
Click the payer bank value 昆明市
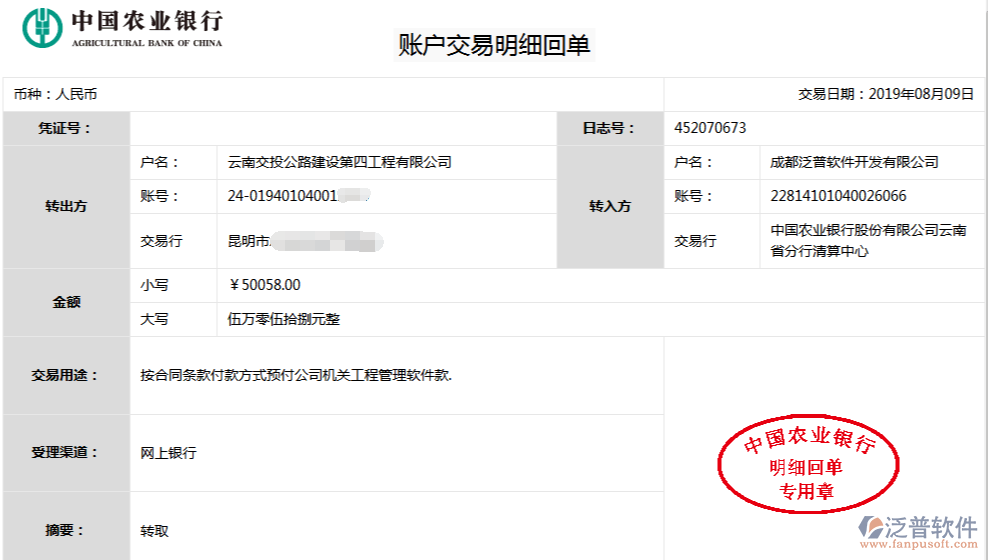click(248, 241)
